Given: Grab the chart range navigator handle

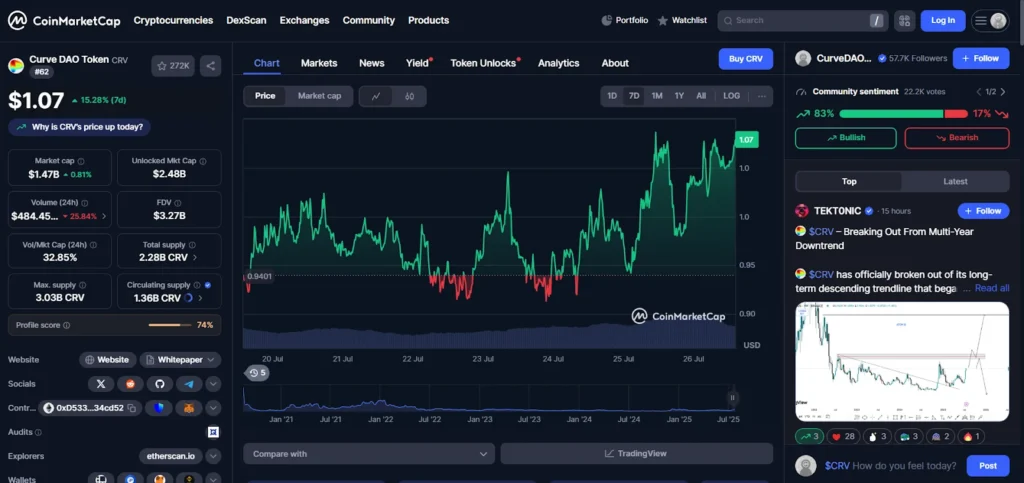Looking at the screenshot, I should [733, 397].
